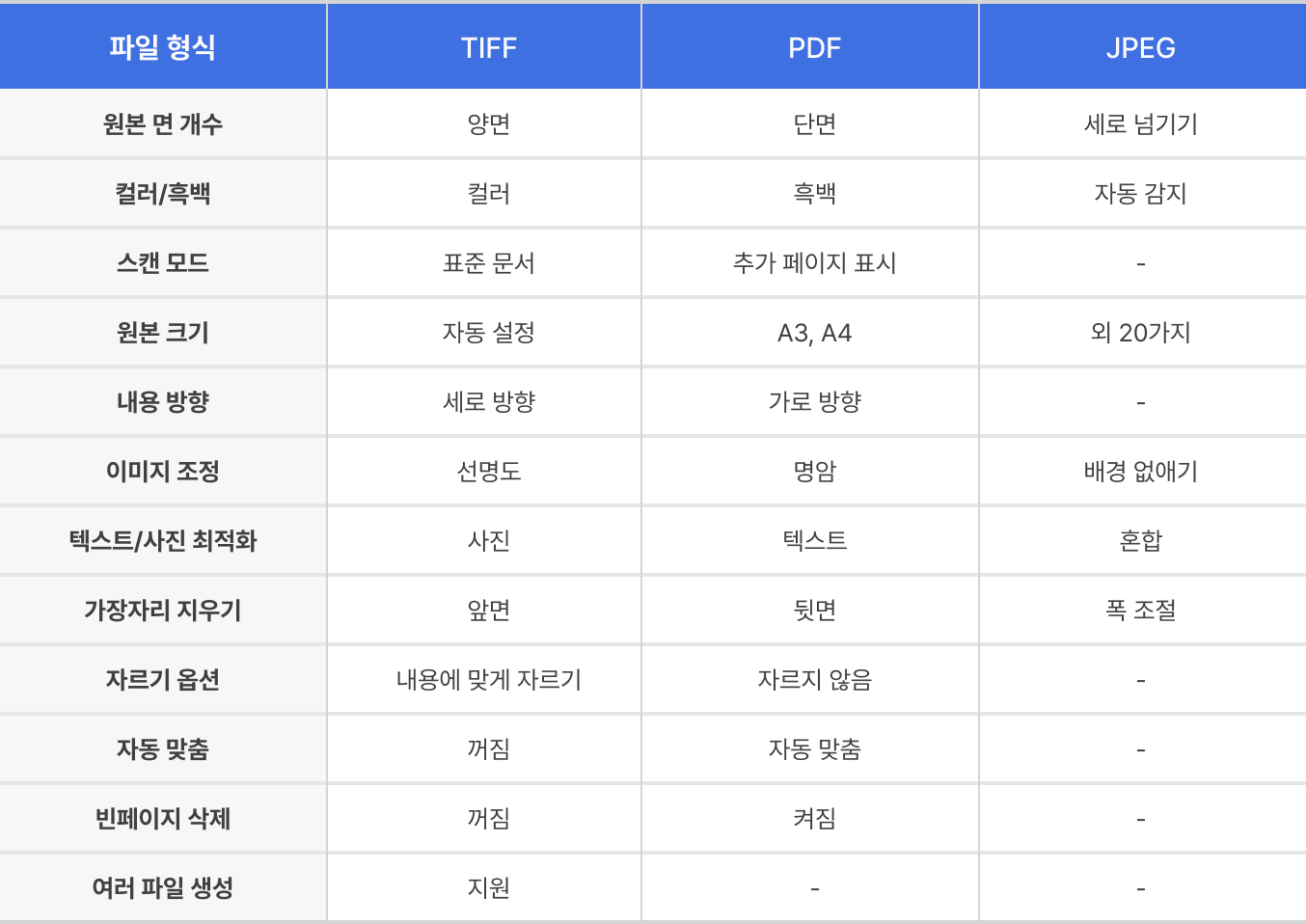Select the 자르지 않음 cell
The height and width of the screenshot is (924, 1306).
pyautogui.click(x=814, y=680)
